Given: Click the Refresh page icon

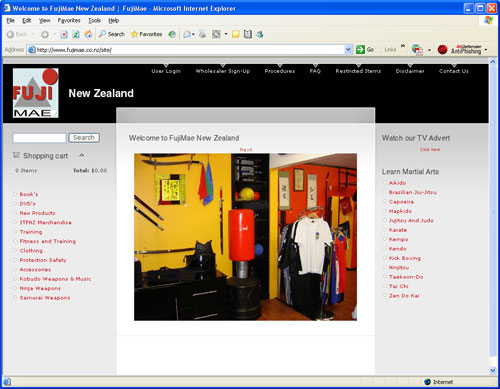Looking at the screenshot, I should [76, 34].
